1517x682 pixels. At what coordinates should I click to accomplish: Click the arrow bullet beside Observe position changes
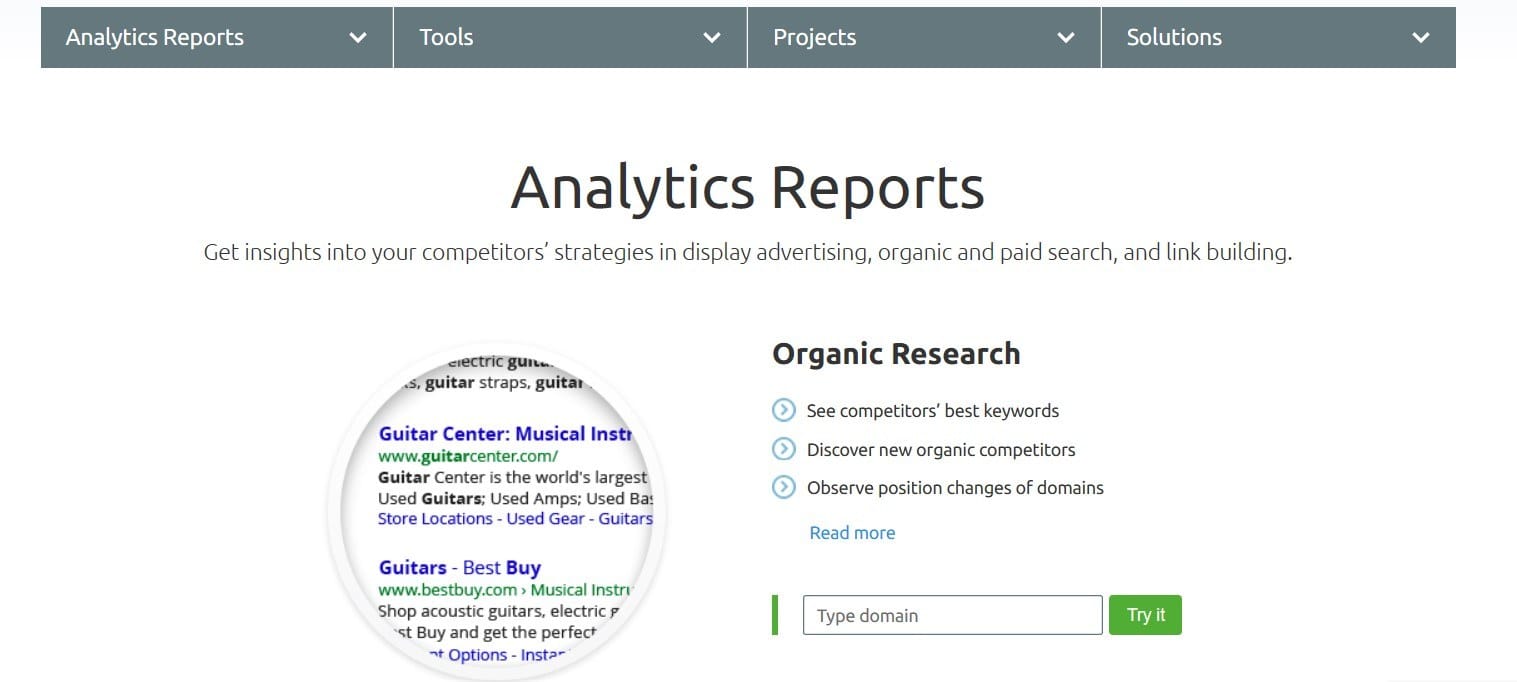[783, 488]
